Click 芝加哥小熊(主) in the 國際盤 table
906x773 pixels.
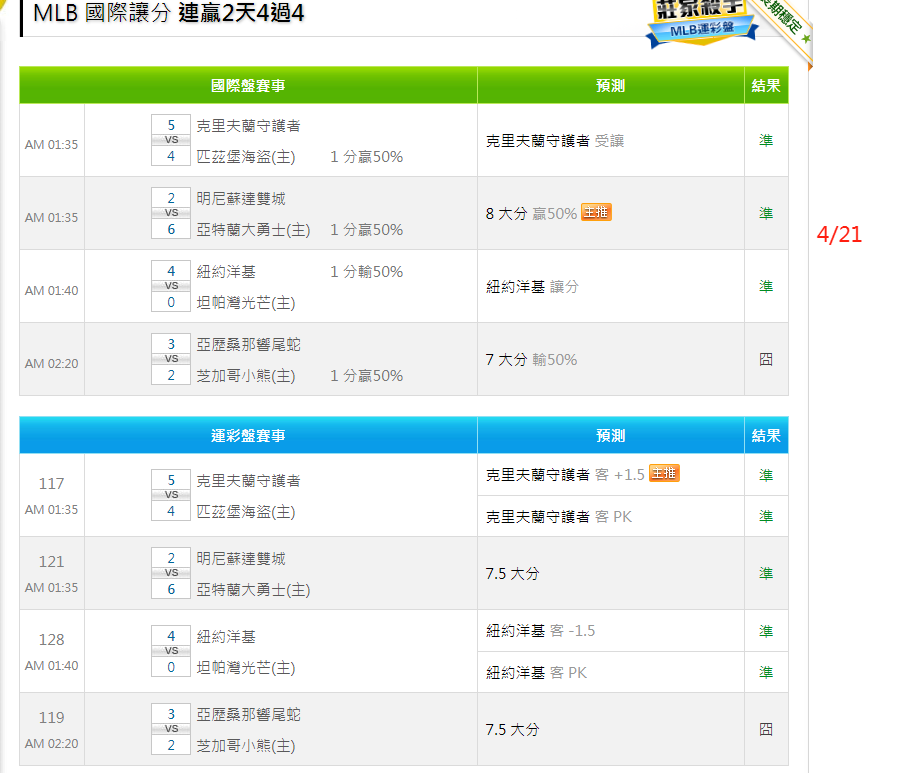point(246,376)
